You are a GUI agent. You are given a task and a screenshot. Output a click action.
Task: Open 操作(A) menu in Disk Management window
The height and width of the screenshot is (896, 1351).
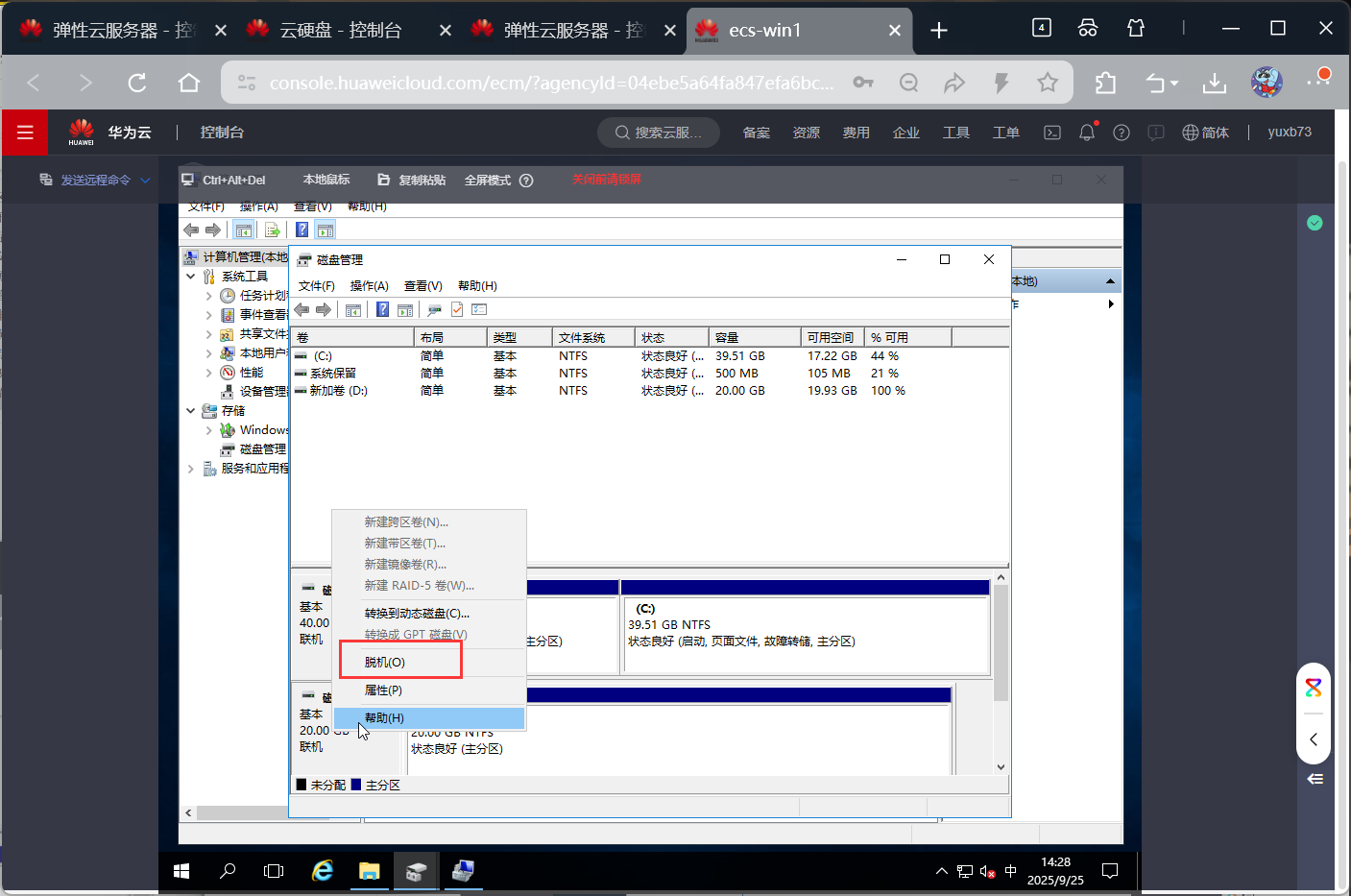370,286
